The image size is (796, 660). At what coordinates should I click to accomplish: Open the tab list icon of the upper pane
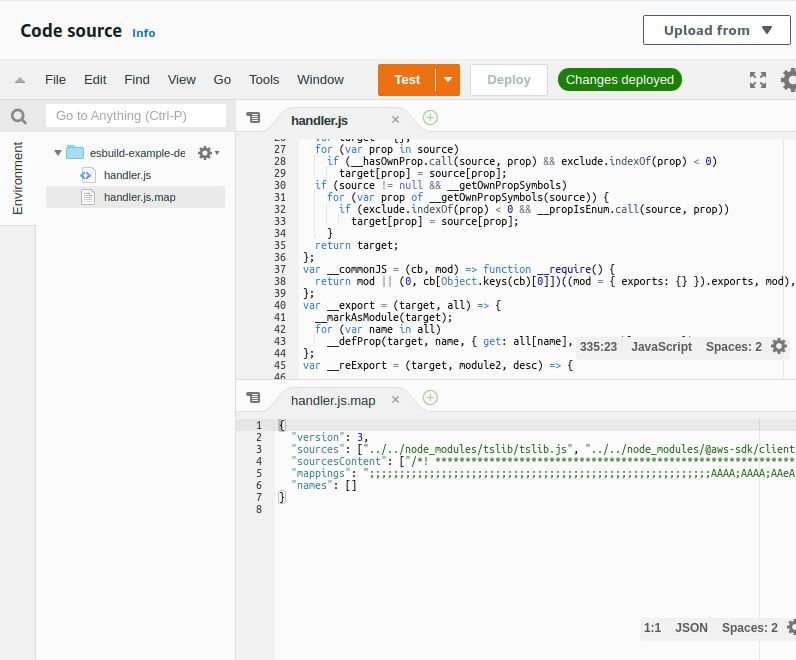coord(253,118)
